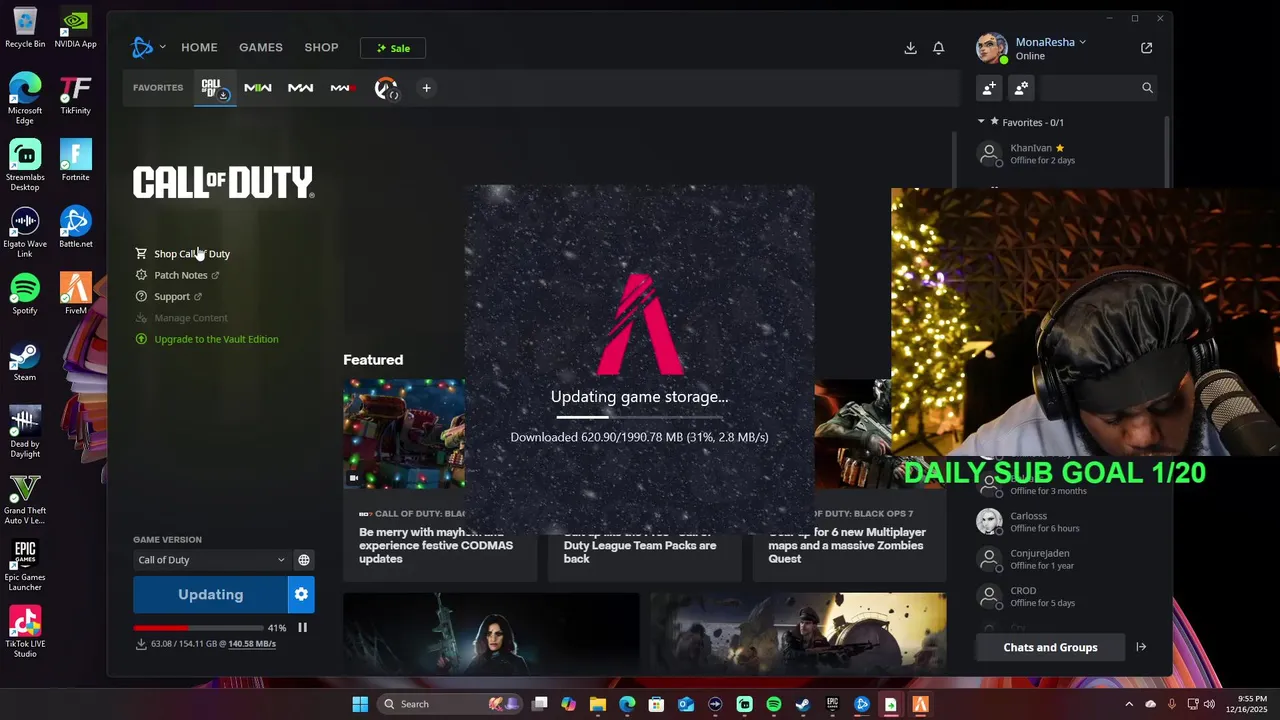The width and height of the screenshot is (1280, 720).
Task: Click the FiveM game storage progress bar
Action: pyautogui.click(x=639, y=416)
